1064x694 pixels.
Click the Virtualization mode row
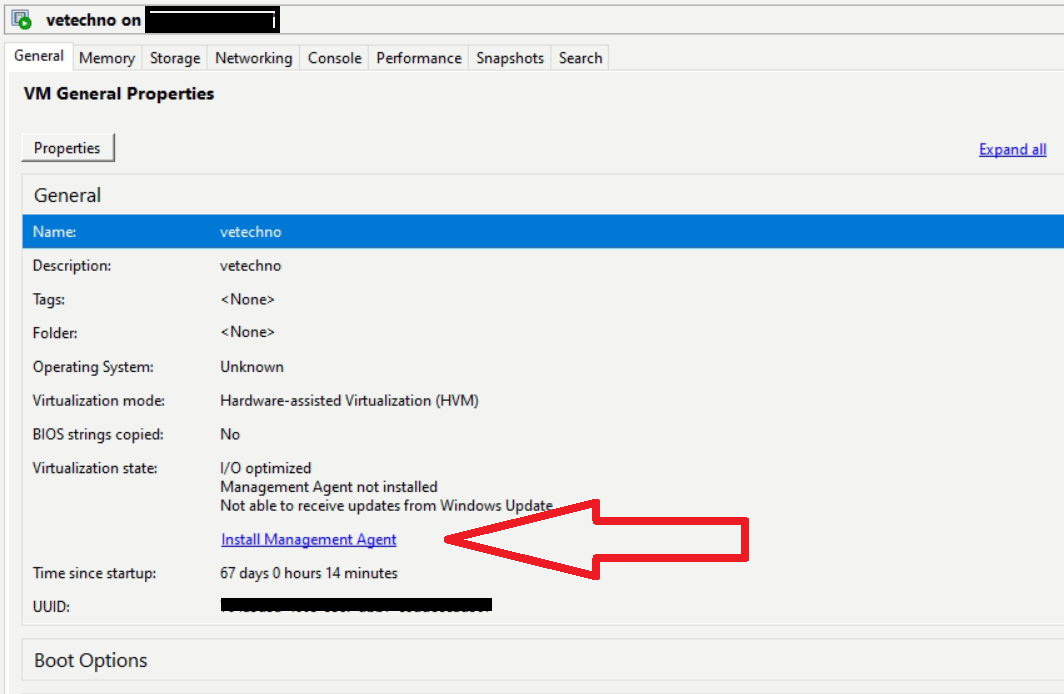click(x=300, y=400)
